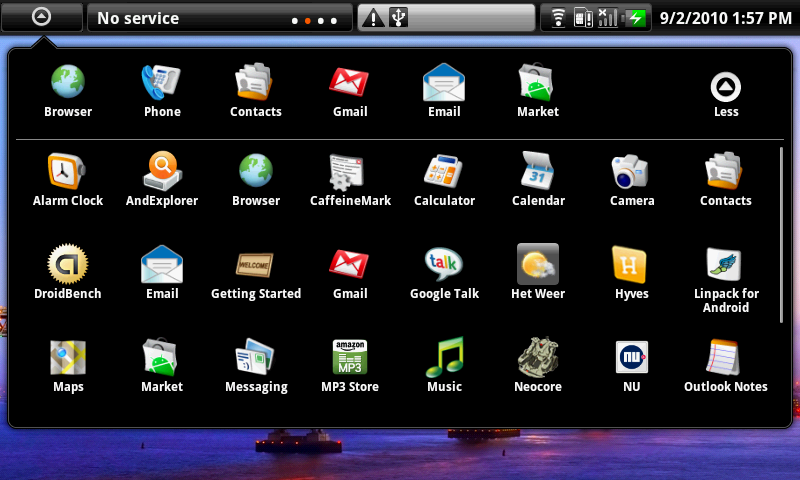Click the battery charging icon
This screenshot has width=800, height=480.
click(636, 18)
